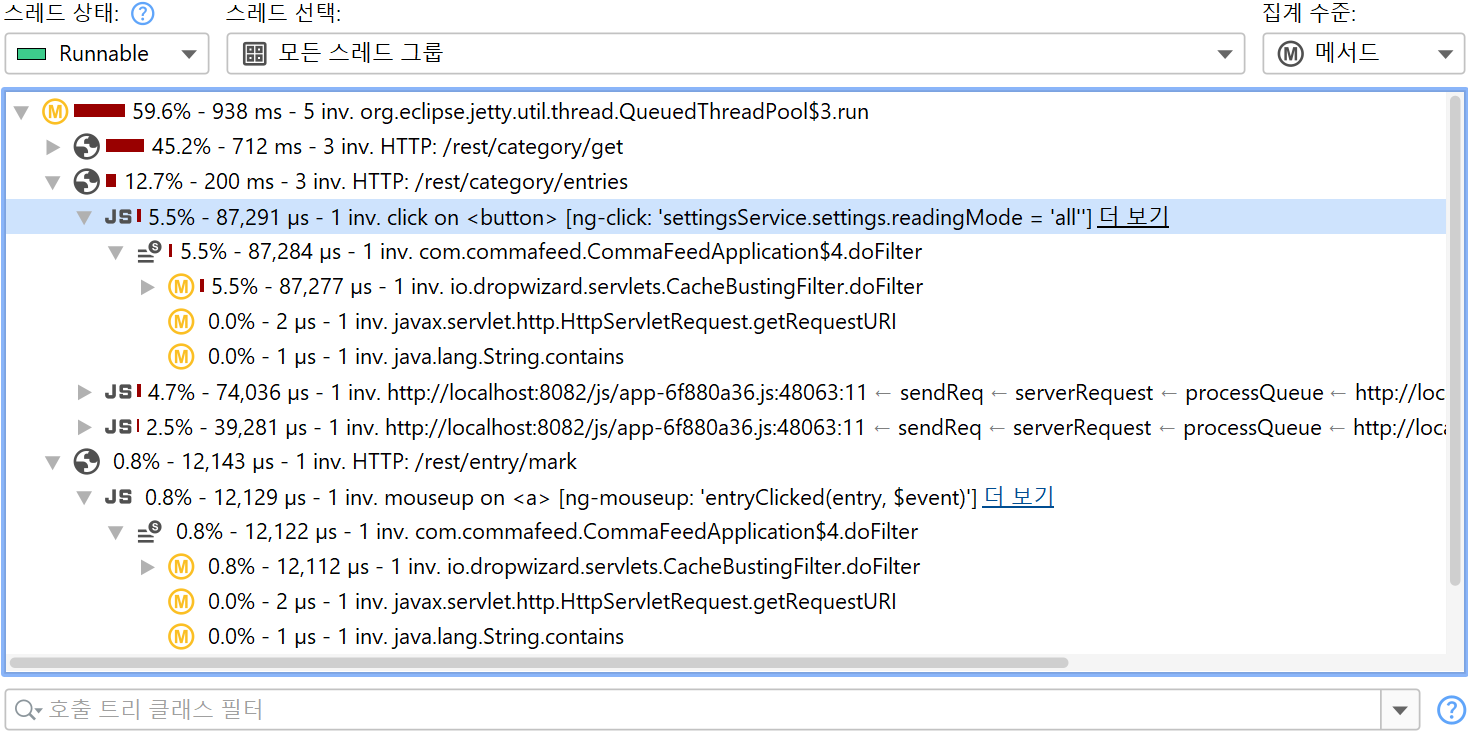
Task: Click the JS icon on the 74,036 μs row
Action: (x=118, y=393)
